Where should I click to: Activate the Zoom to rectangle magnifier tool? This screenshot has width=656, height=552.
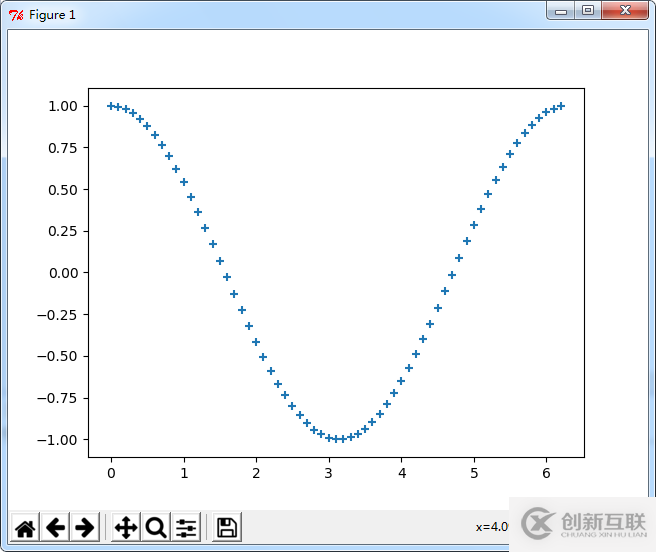[x=156, y=527]
